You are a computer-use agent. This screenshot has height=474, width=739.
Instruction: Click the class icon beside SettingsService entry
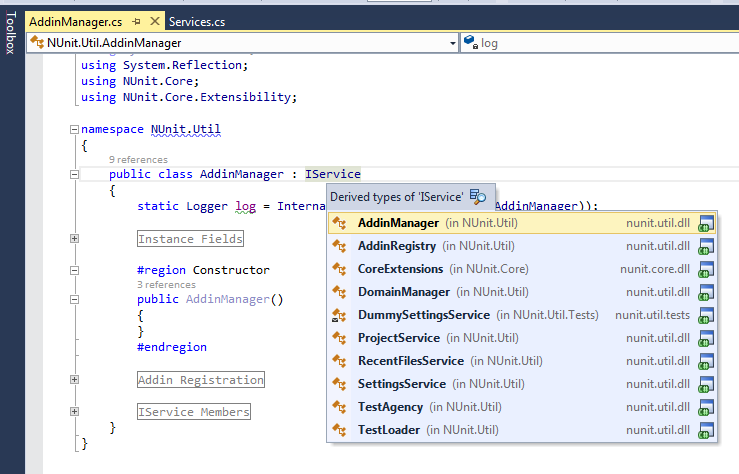click(x=339, y=384)
